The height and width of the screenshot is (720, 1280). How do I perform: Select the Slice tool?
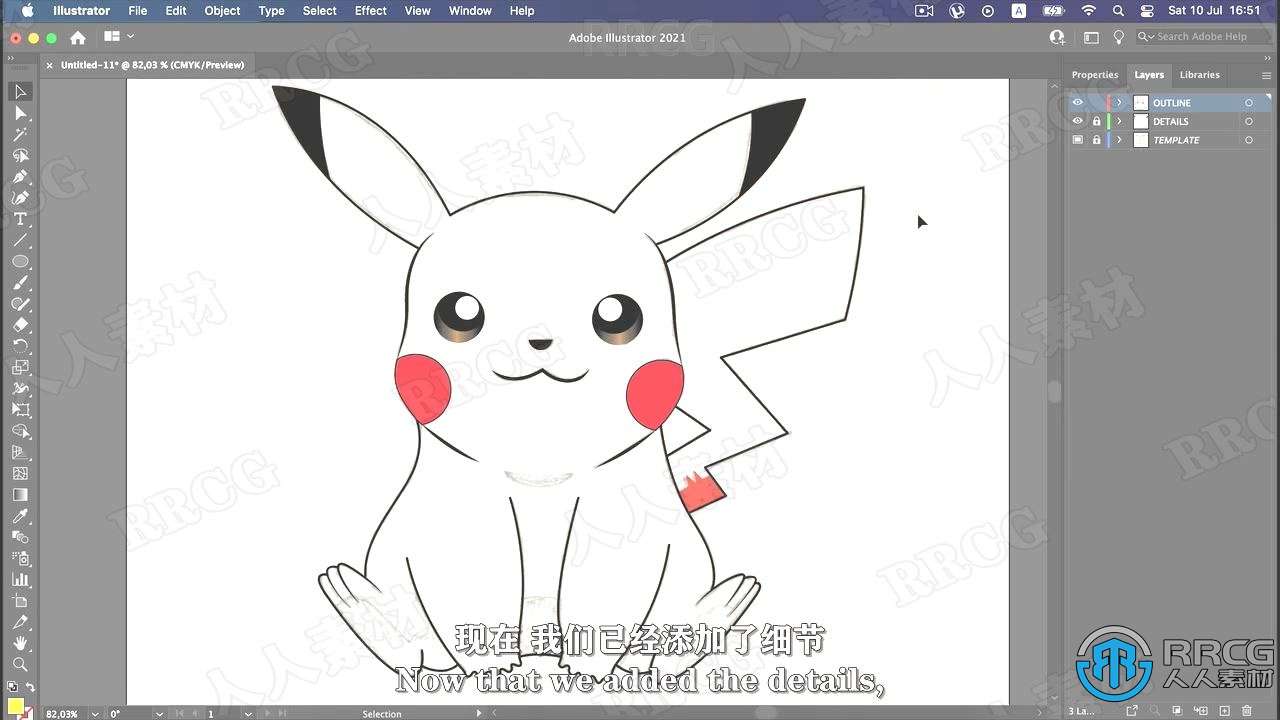(20, 622)
